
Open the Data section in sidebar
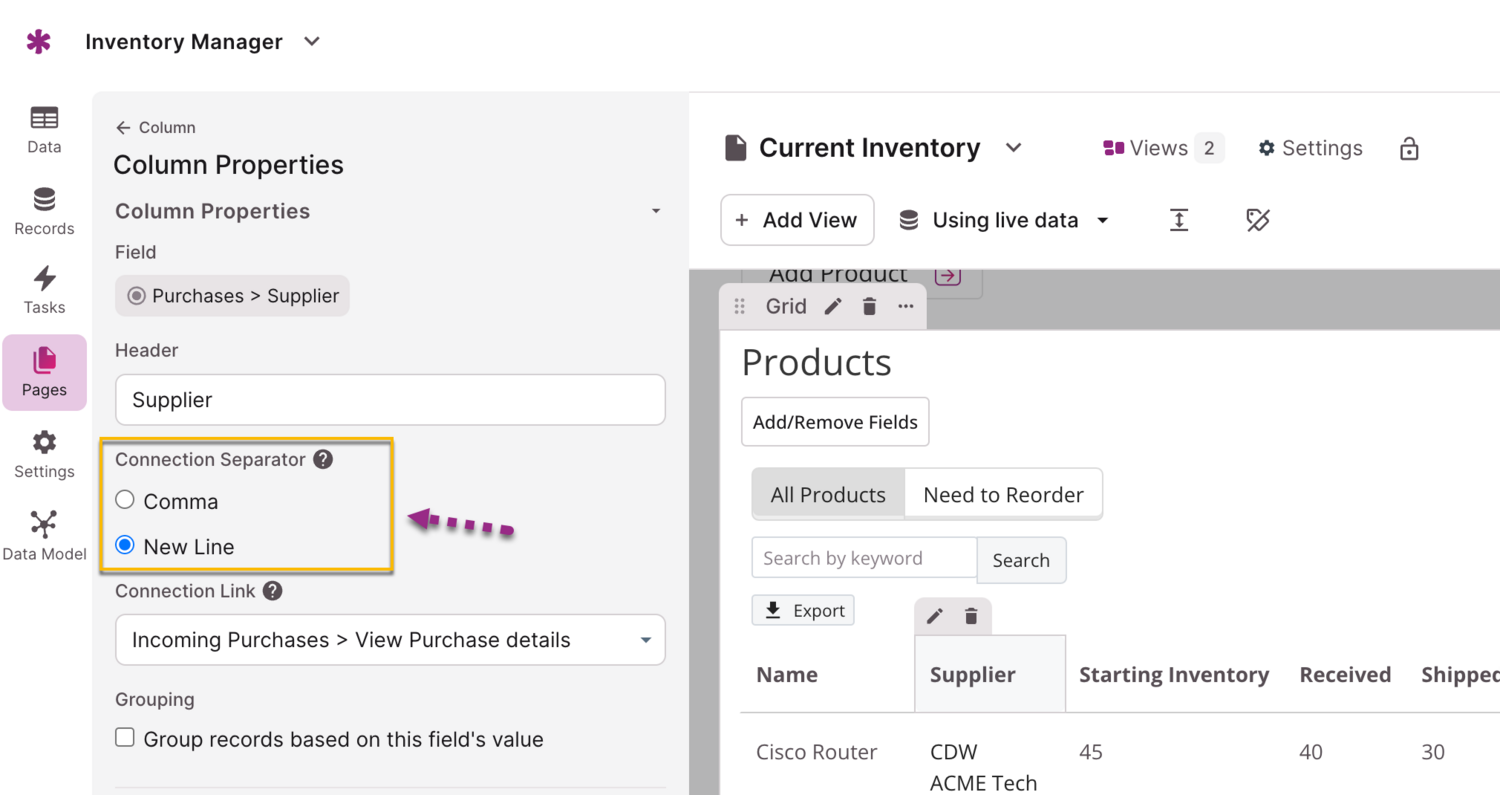click(44, 130)
